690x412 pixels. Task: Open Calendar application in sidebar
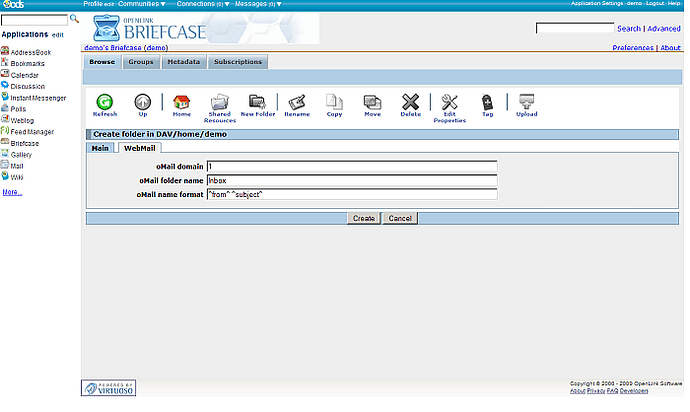[x=25, y=75]
